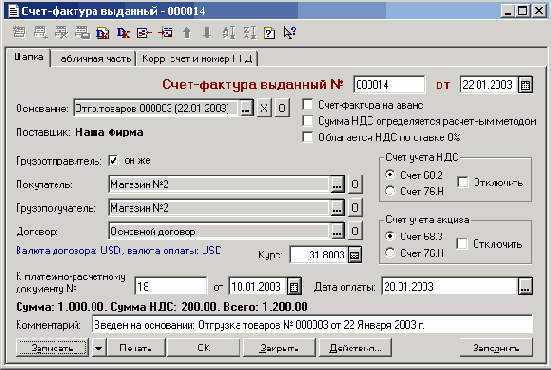Click the ОК button
The height and width of the screenshot is (370, 551).
pyautogui.click(x=203, y=348)
